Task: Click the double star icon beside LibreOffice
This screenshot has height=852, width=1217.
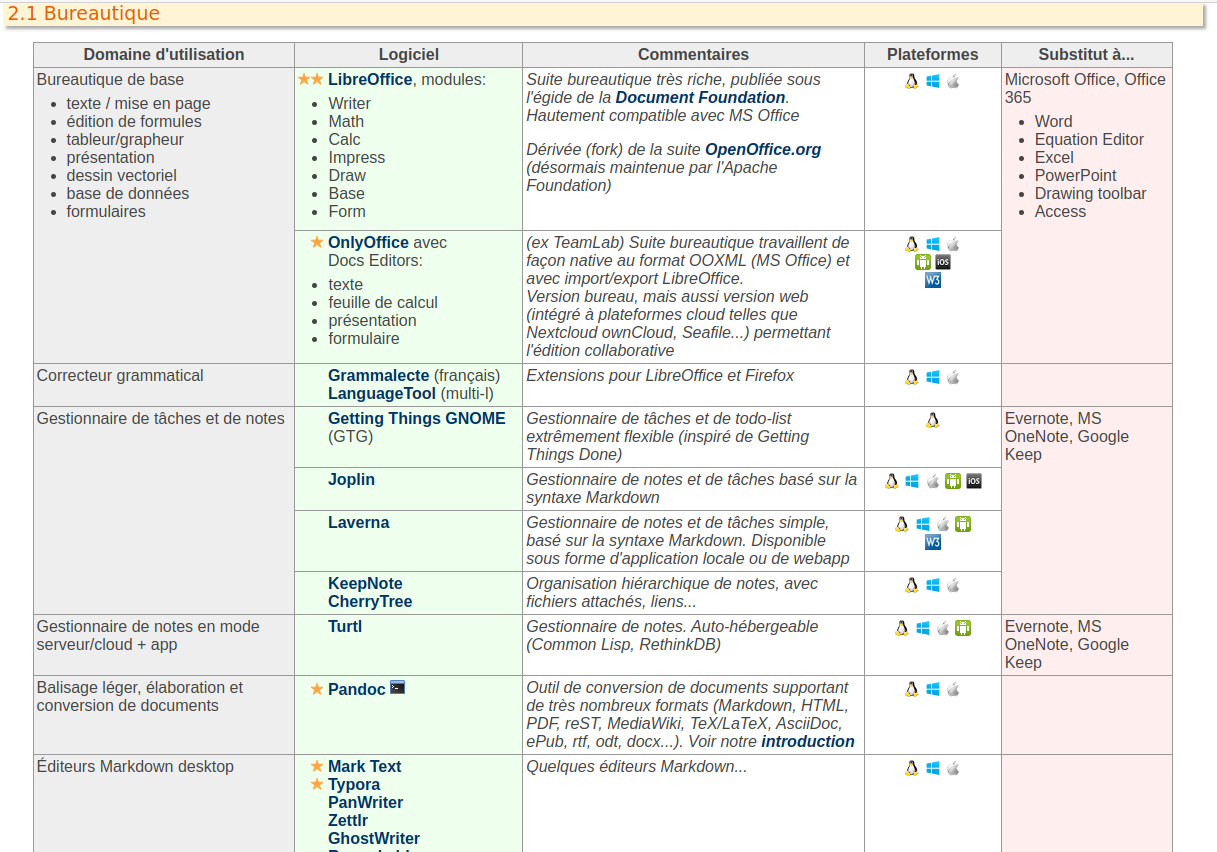Action: 310,80
